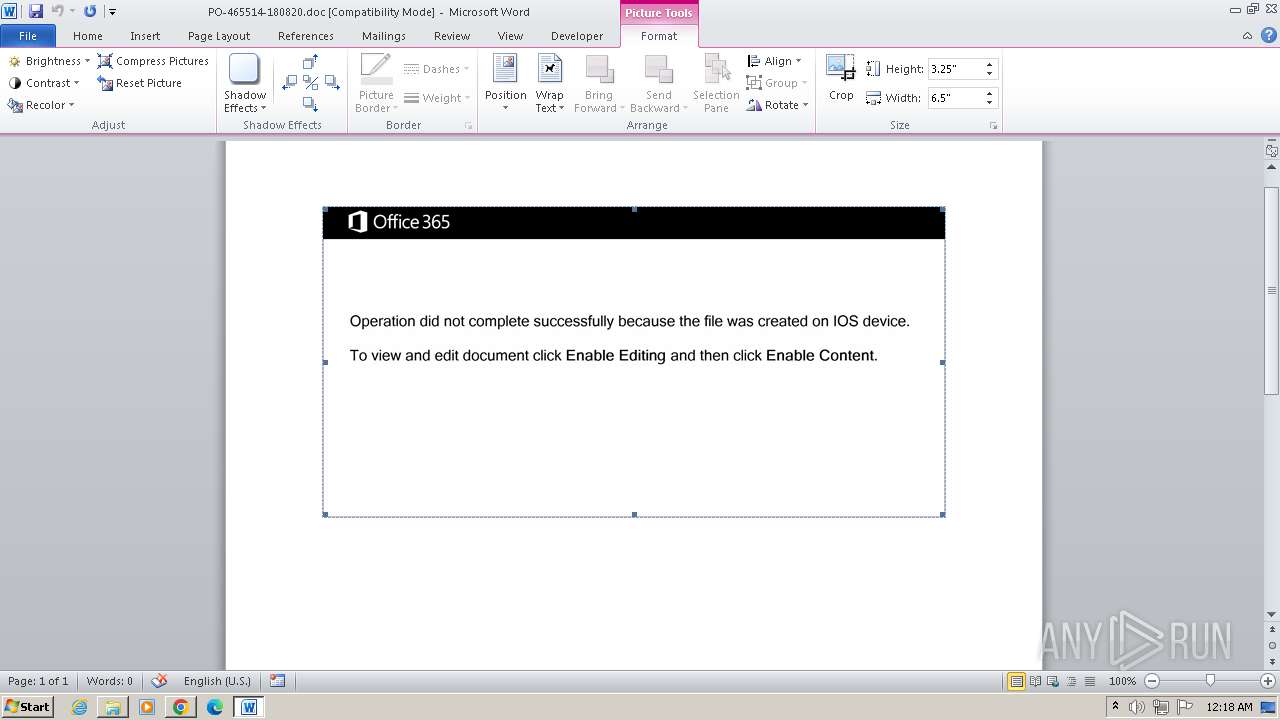Save the document from Quick Access Toolbar
The width and height of the screenshot is (1280, 720).
pos(36,11)
